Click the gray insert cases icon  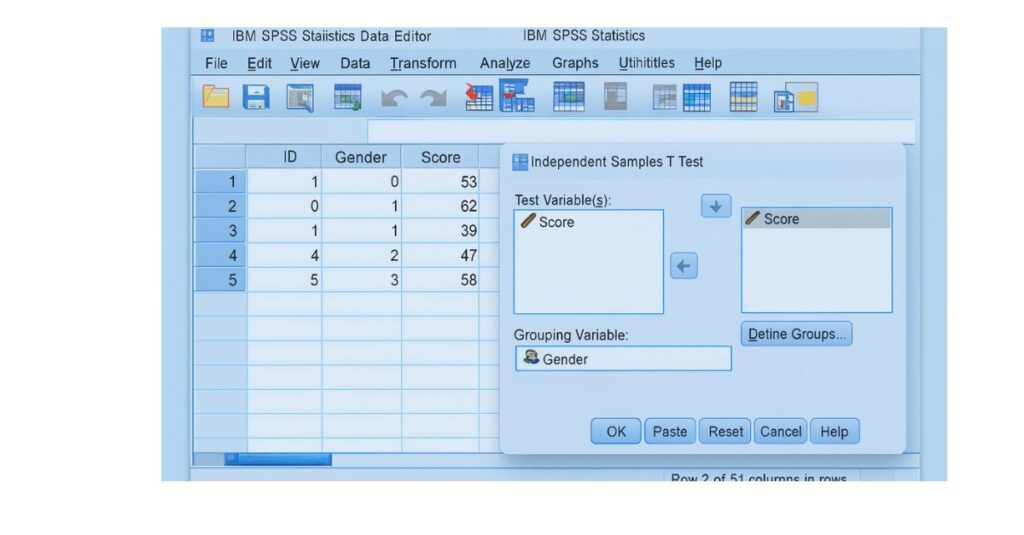(x=664, y=98)
